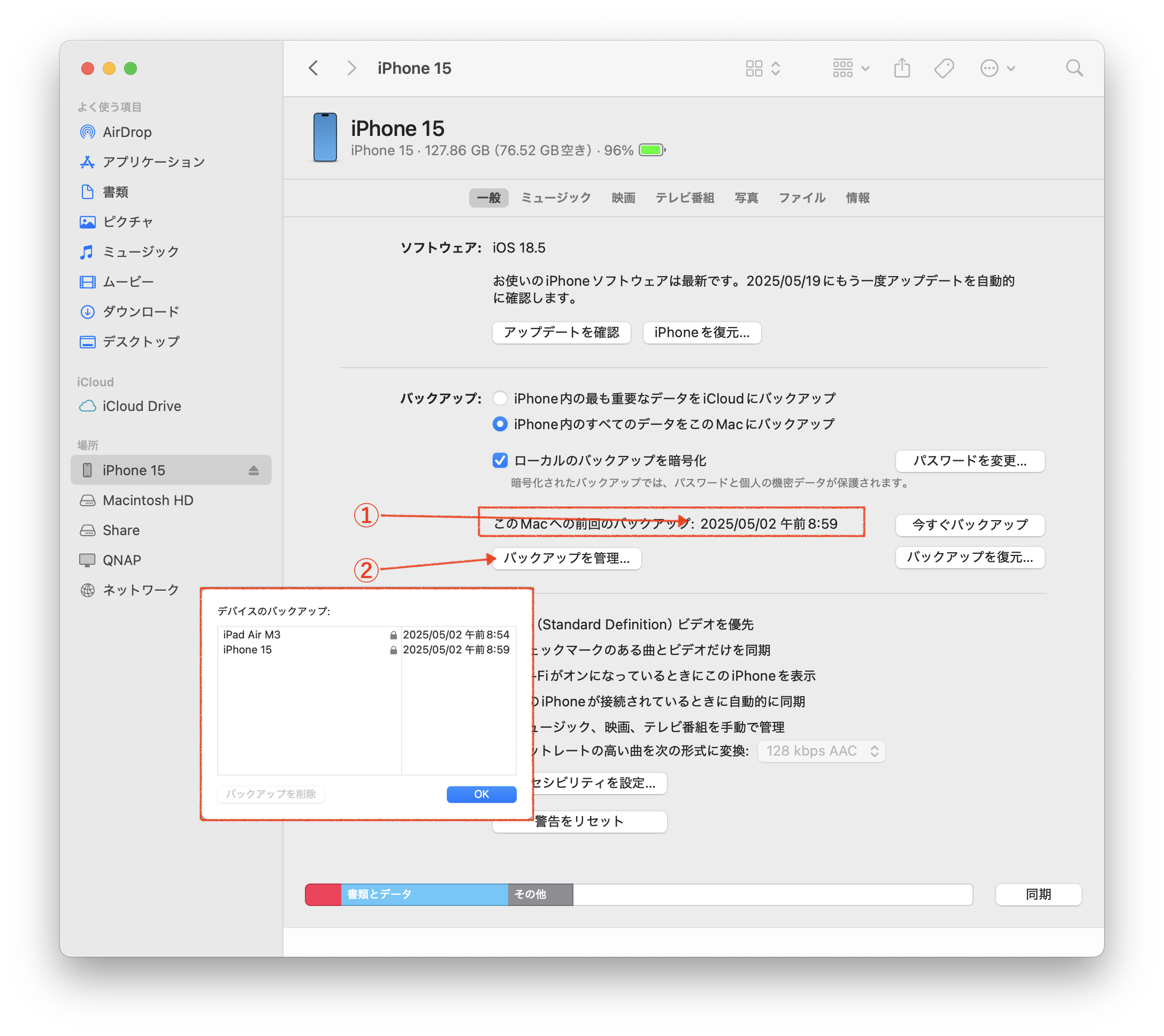The height and width of the screenshot is (1036, 1164).
Task: Click the eject icon next to iPhone 15
Action: (x=254, y=470)
